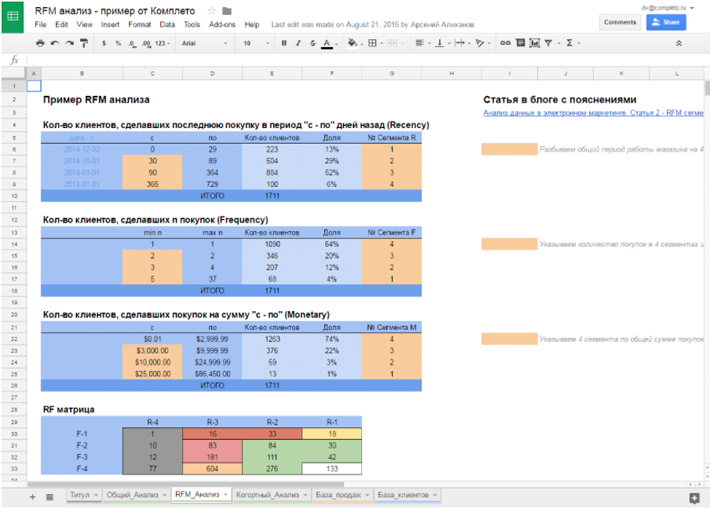Click the cell containing $25,000.00

(x=153, y=374)
